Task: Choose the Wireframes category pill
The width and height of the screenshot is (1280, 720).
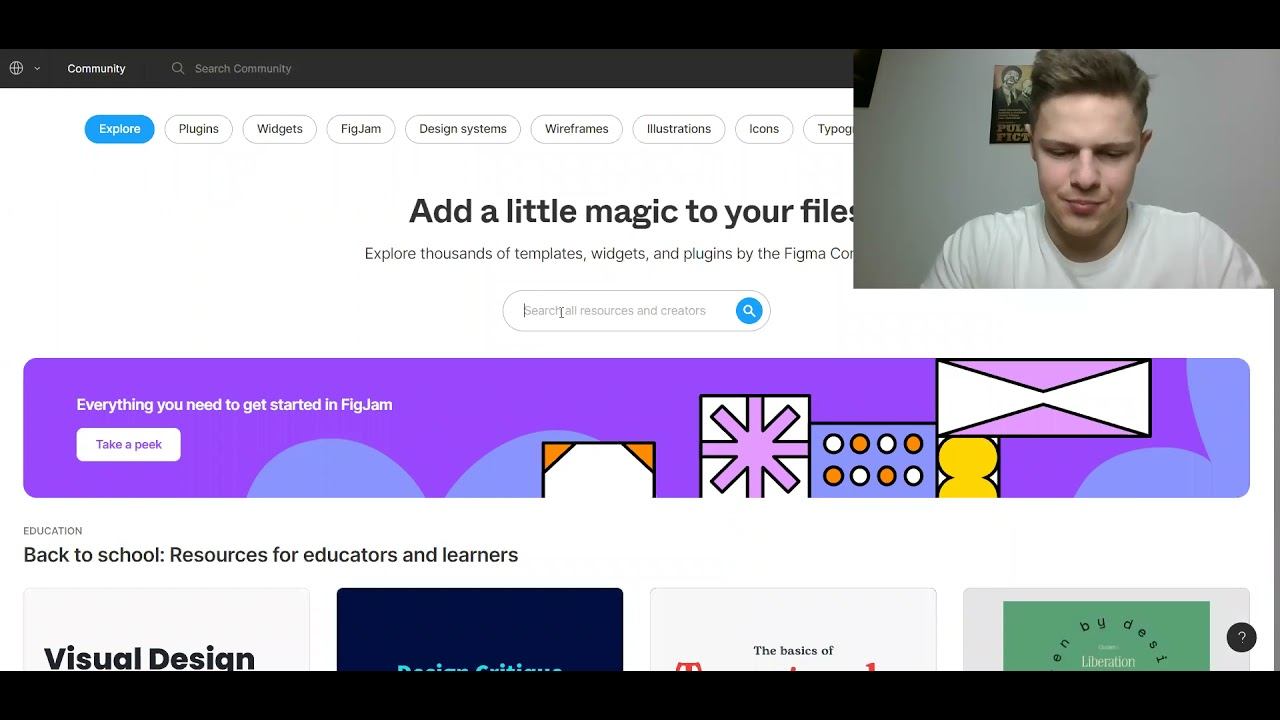Action: pyautogui.click(x=577, y=129)
